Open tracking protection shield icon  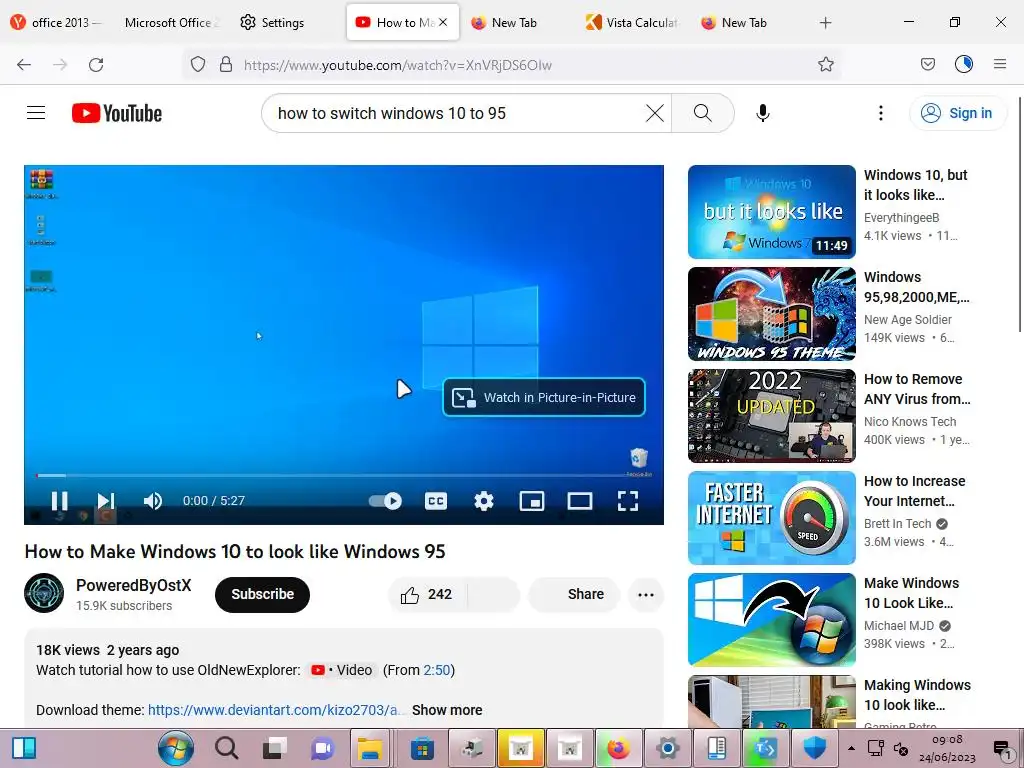(198, 64)
